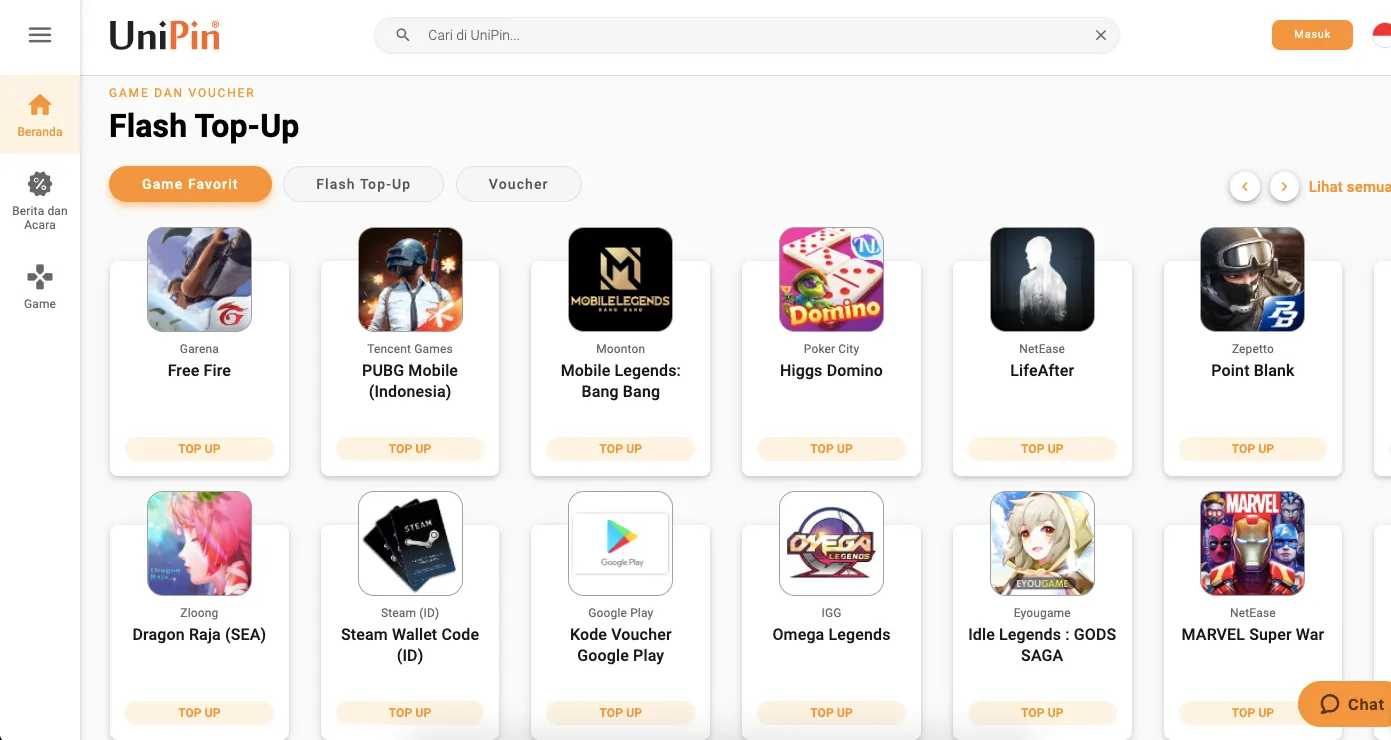
Task: Select the Game controller icon
Action: click(x=40, y=277)
